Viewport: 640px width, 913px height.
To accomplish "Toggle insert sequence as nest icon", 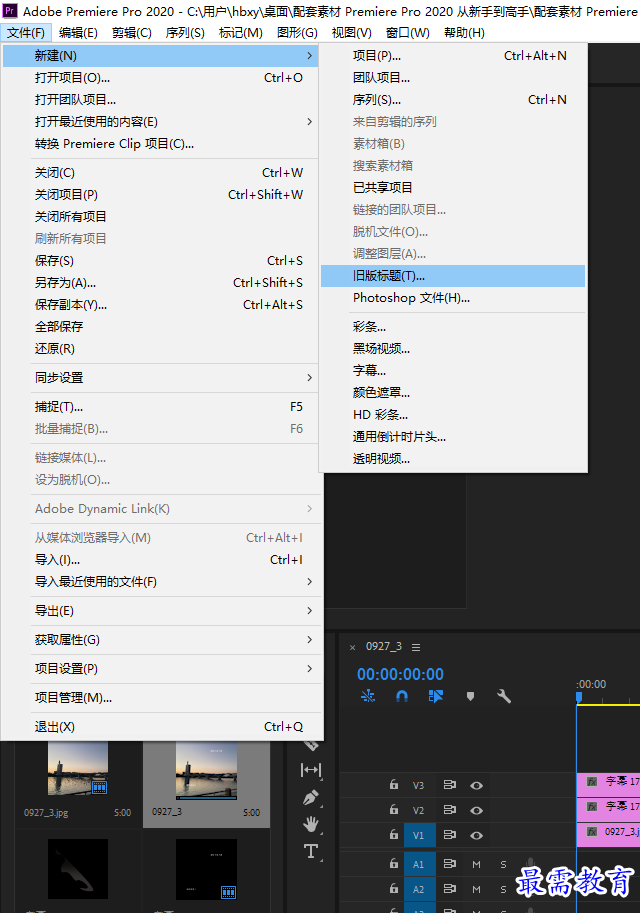I will click(368, 696).
